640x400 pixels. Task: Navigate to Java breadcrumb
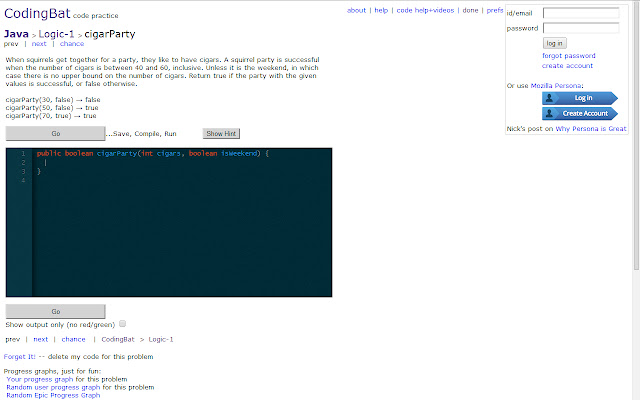point(16,34)
